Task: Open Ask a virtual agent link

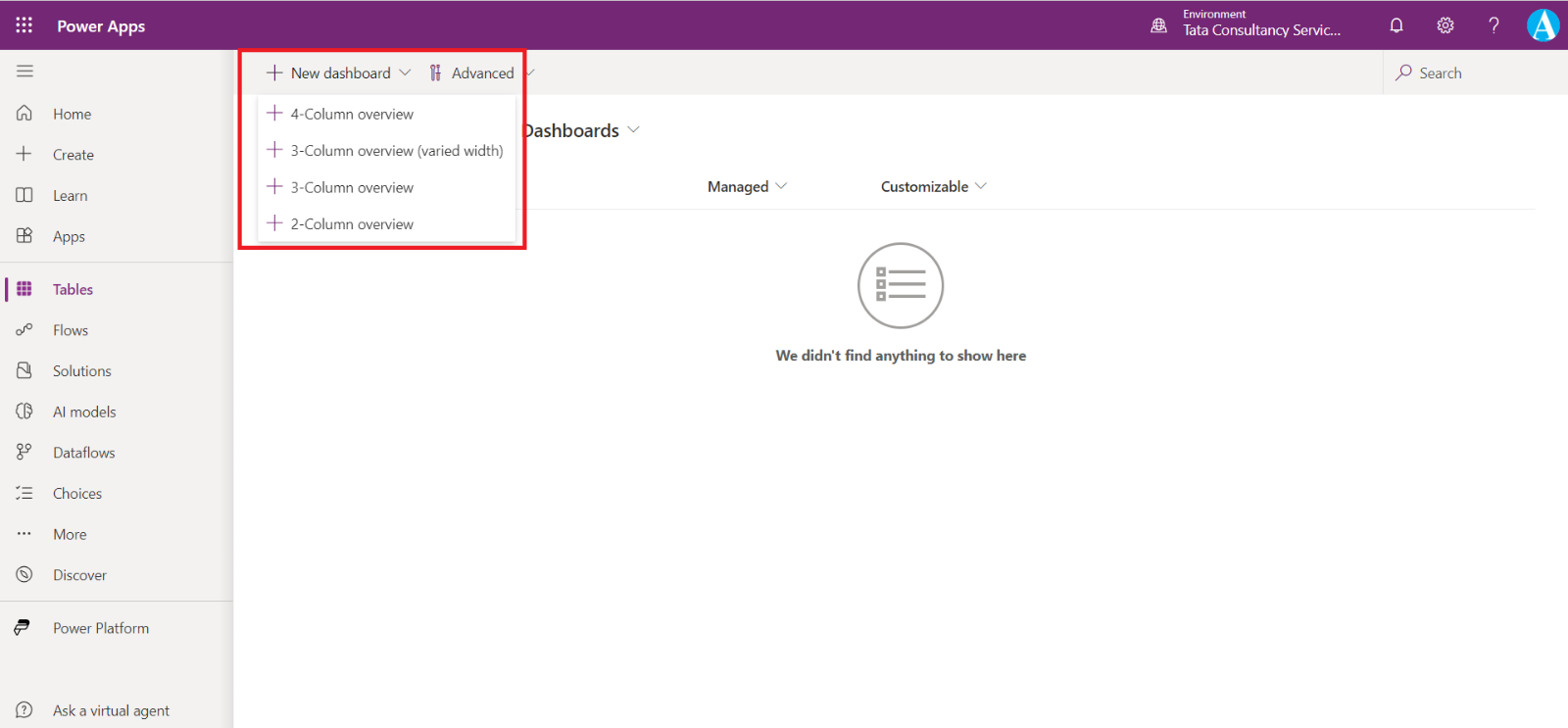Action: [111, 710]
